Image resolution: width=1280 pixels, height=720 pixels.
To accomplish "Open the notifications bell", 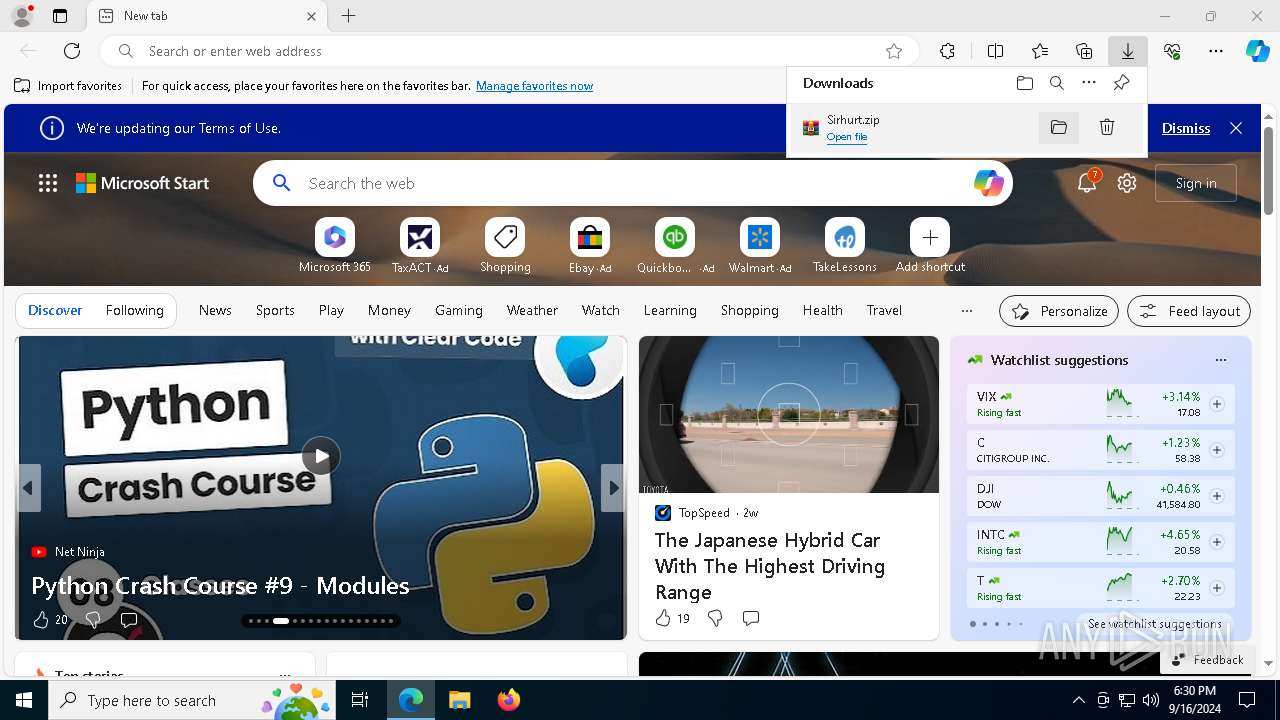I will pyautogui.click(x=1087, y=183).
